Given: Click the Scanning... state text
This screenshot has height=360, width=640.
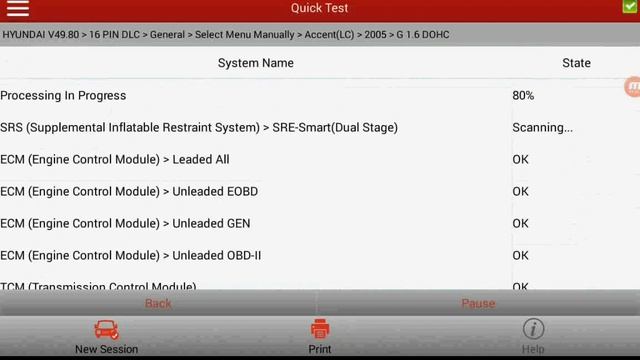Looking at the screenshot, I should (542, 128).
